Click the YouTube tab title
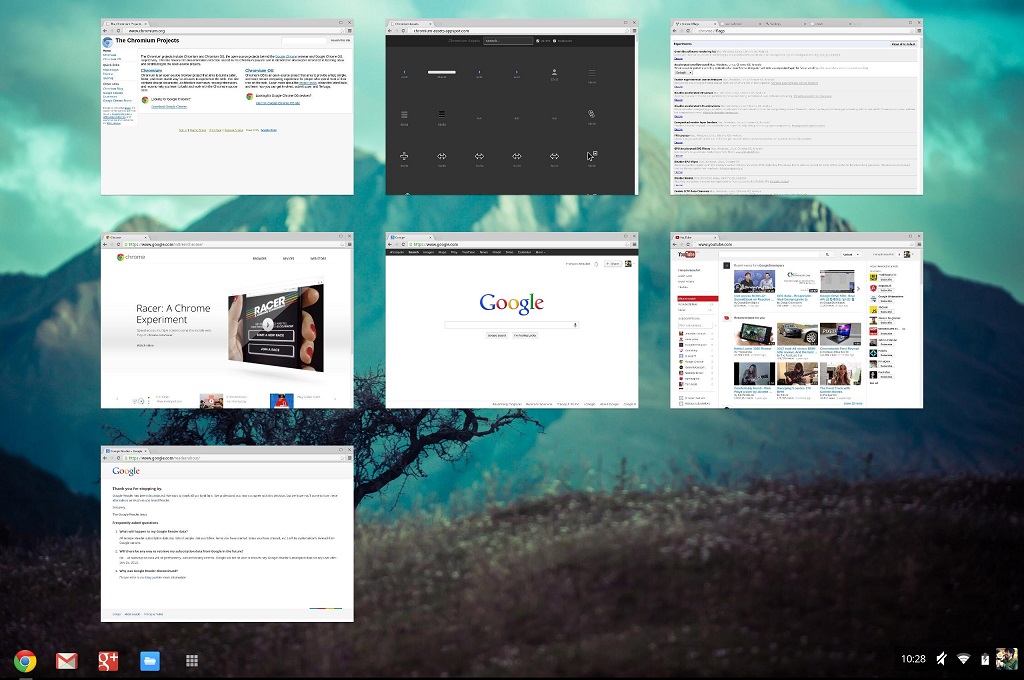This screenshot has height=680, width=1024. (x=689, y=236)
